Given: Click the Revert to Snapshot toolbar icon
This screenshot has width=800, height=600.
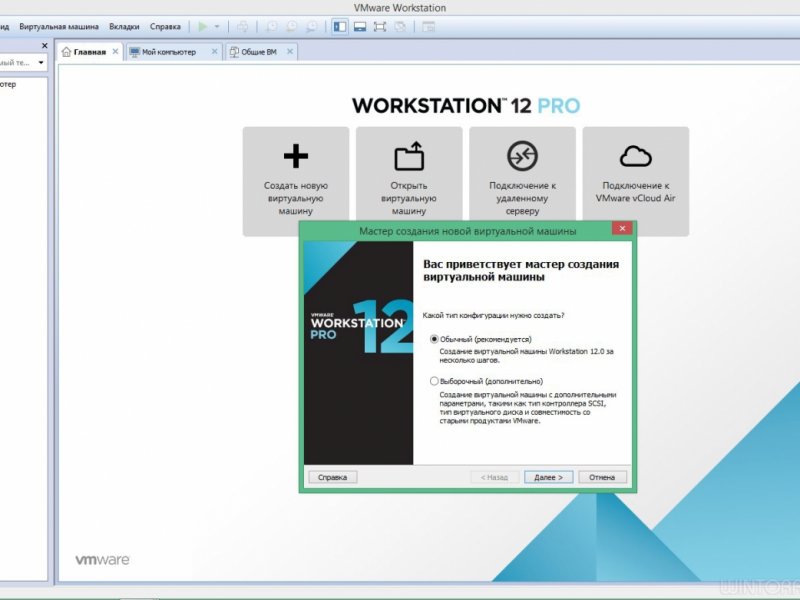Looking at the screenshot, I should click(x=291, y=27).
